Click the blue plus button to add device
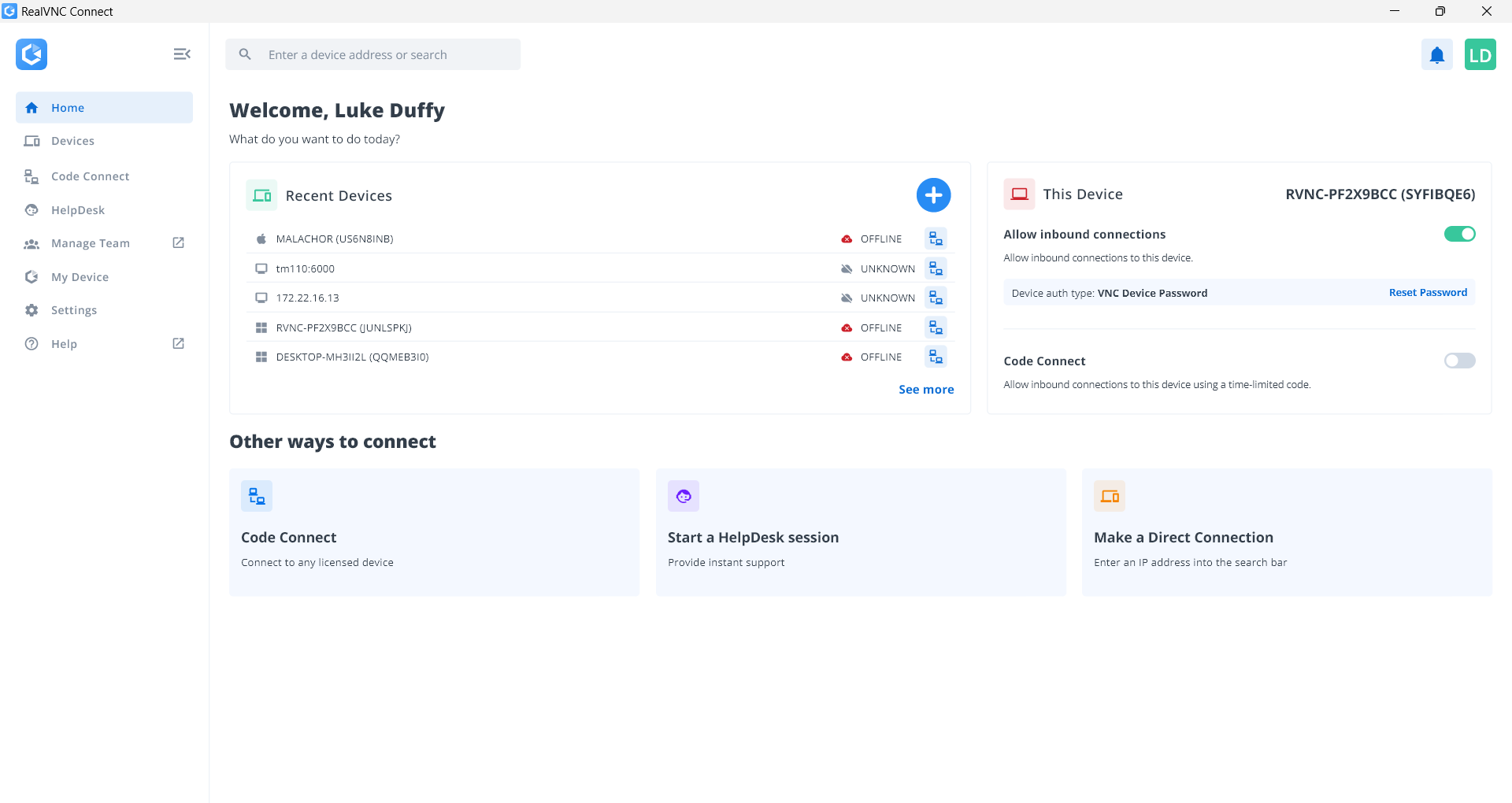Viewport: 1512px width, 803px height. point(933,194)
